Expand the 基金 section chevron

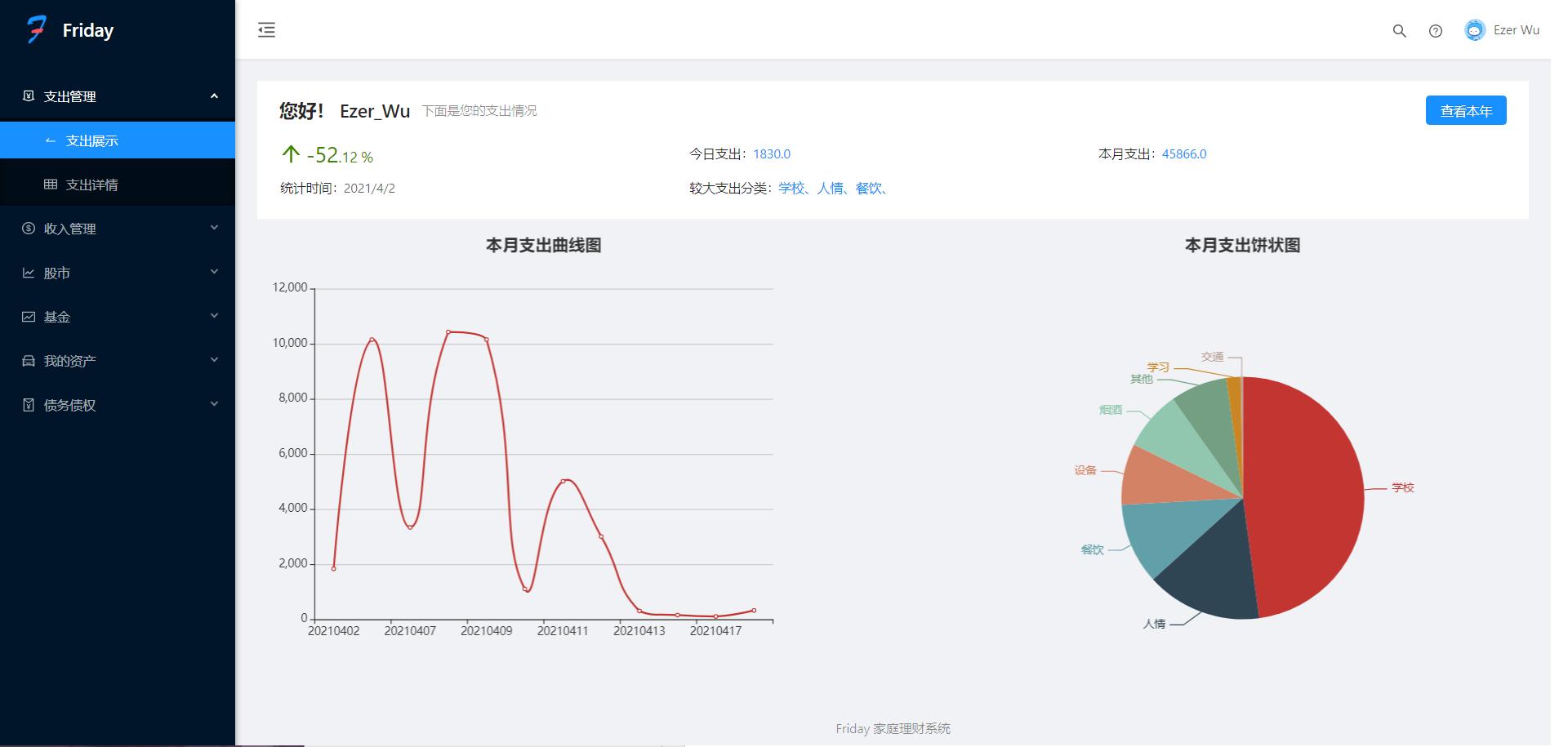click(x=214, y=316)
